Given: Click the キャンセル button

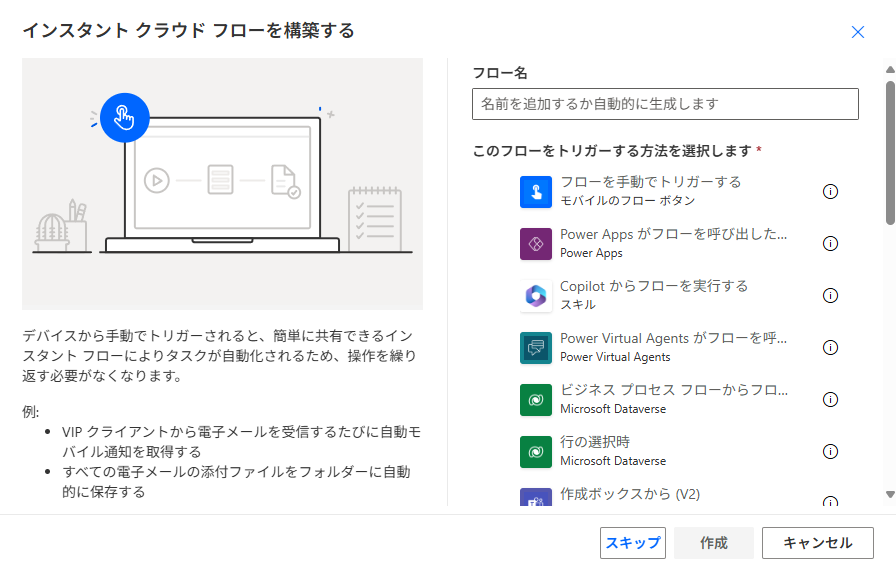Looking at the screenshot, I should click(x=818, y=543).
